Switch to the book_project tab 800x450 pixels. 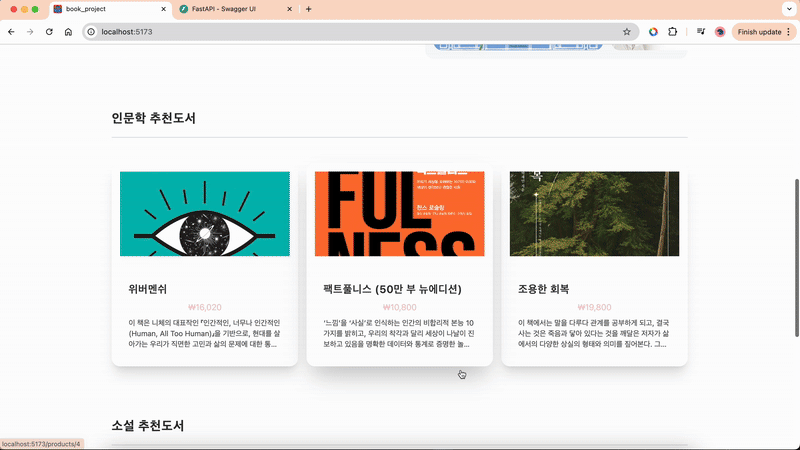[111, 9]
